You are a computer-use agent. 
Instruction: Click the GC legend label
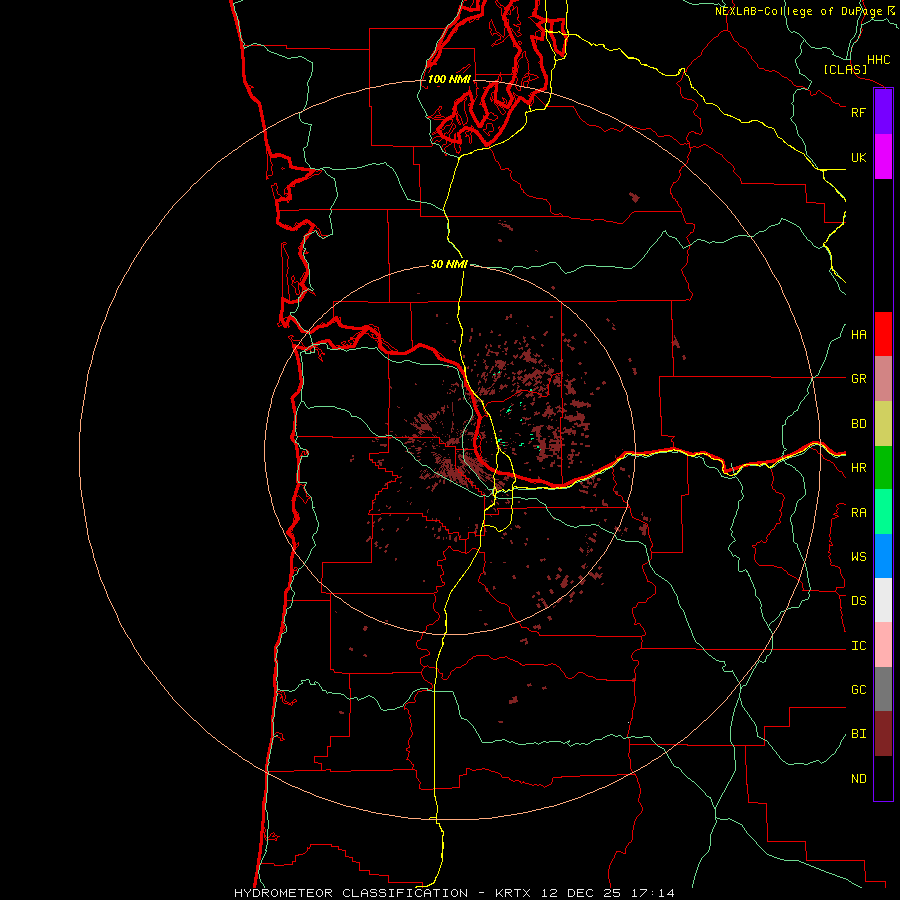[858, 690]
